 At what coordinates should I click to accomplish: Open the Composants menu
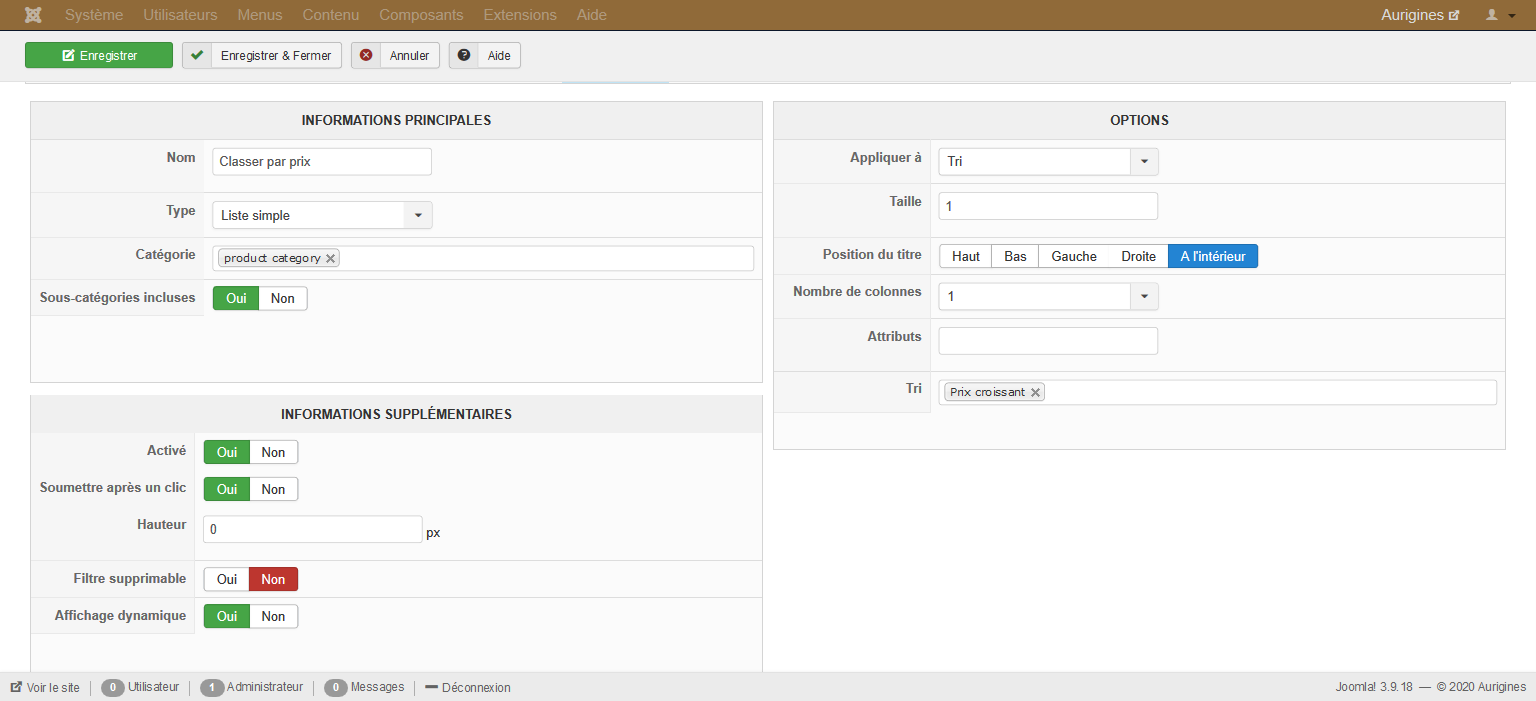click(x=421, y=15)
